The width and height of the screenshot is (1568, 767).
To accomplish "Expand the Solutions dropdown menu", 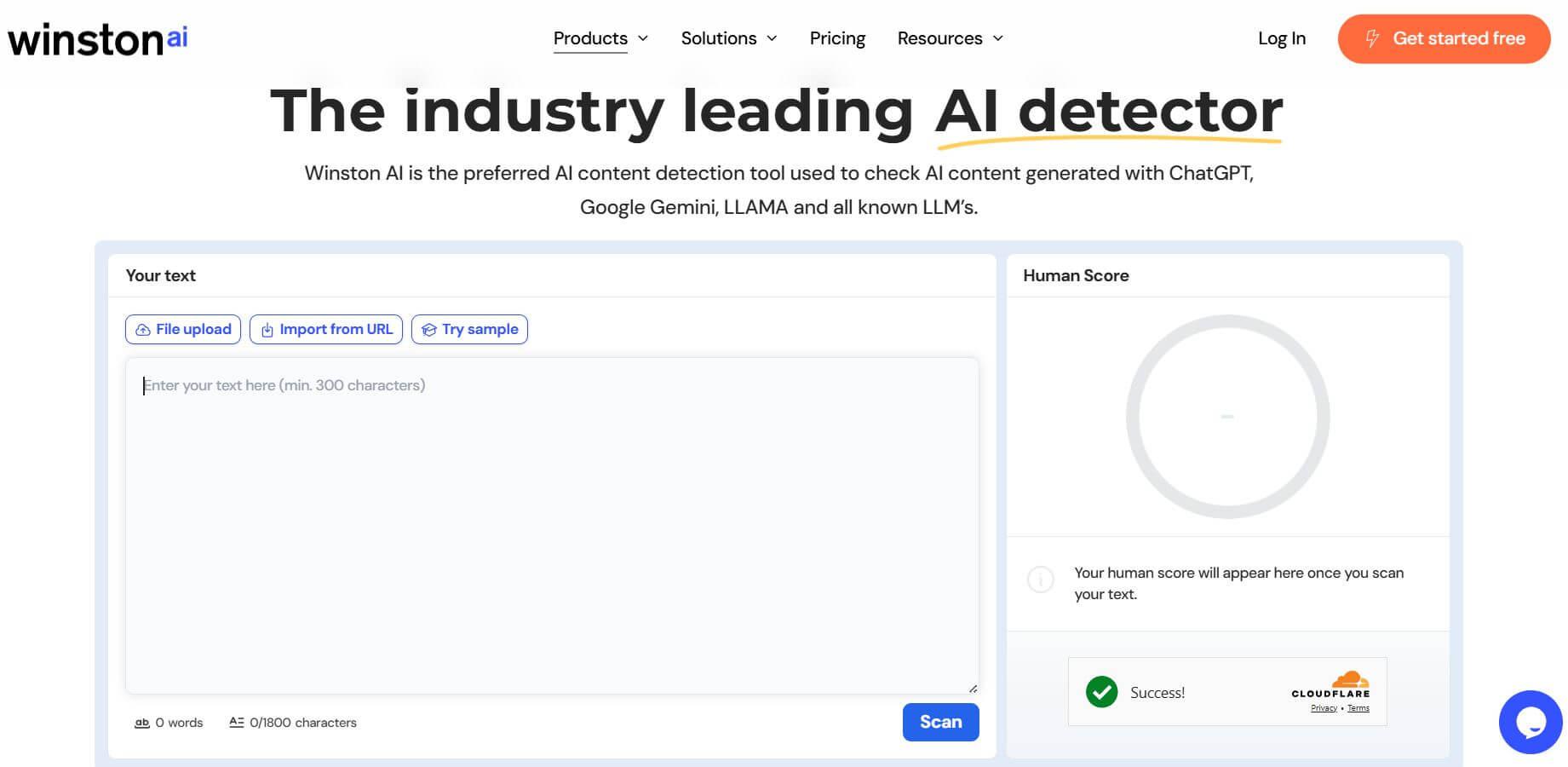I will pyautogui.click(x=728, y=38).
